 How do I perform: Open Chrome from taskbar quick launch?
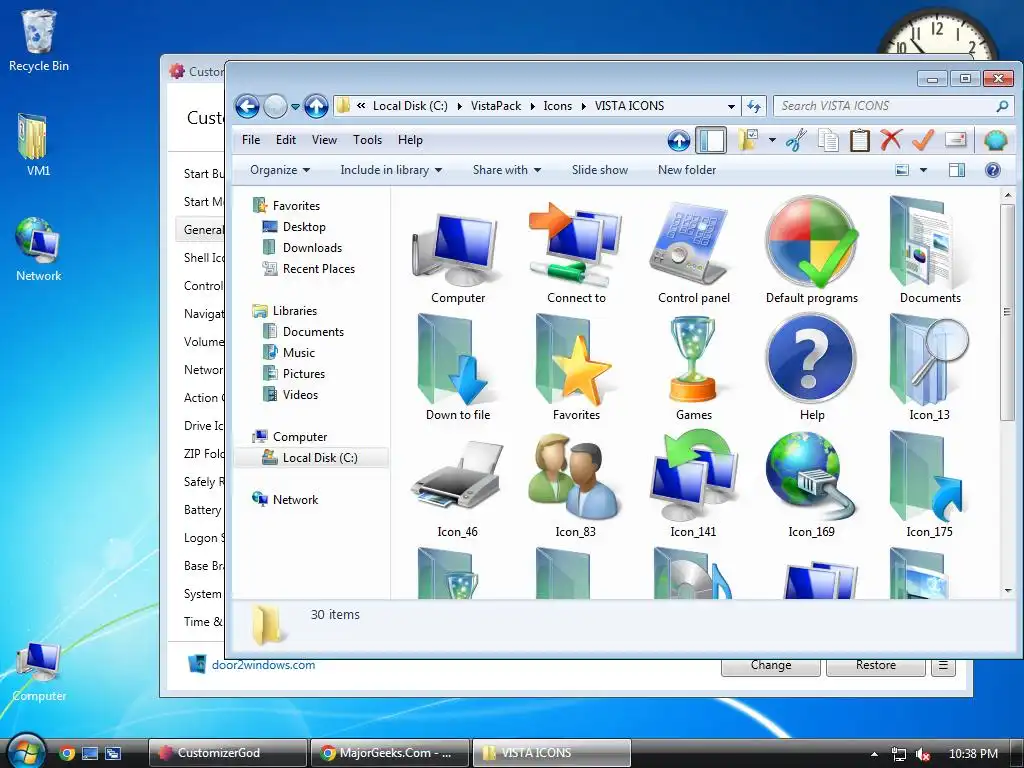(x=67, y=753)
